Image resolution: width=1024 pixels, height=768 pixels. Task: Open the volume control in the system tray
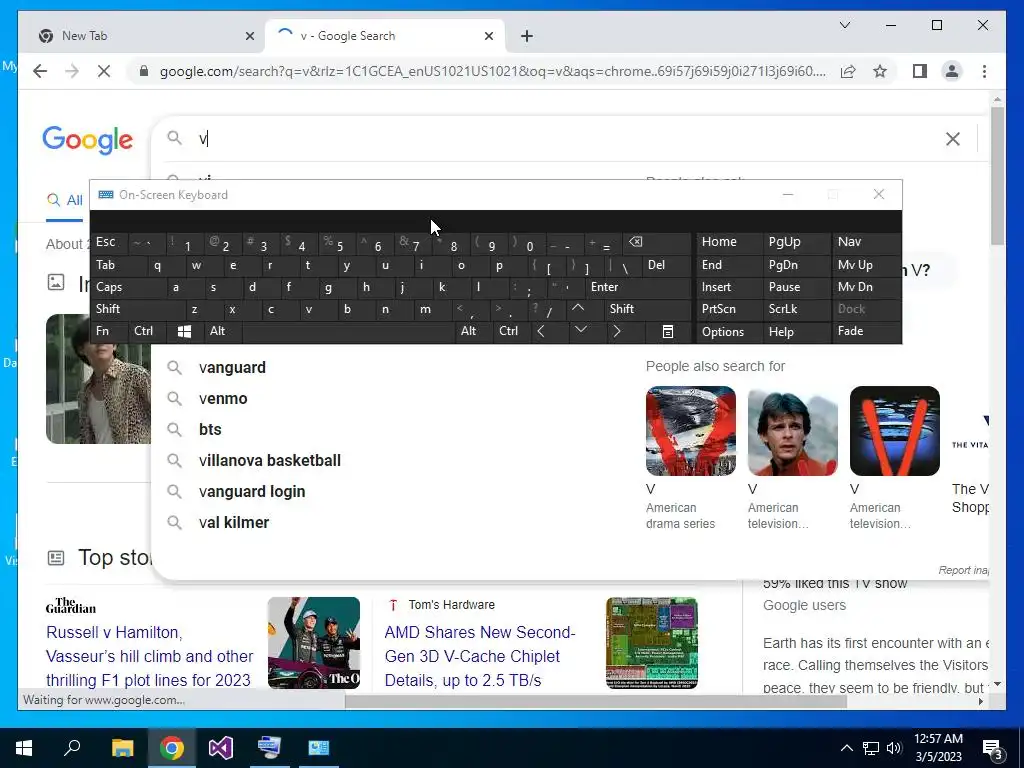(x=894, y=748)
